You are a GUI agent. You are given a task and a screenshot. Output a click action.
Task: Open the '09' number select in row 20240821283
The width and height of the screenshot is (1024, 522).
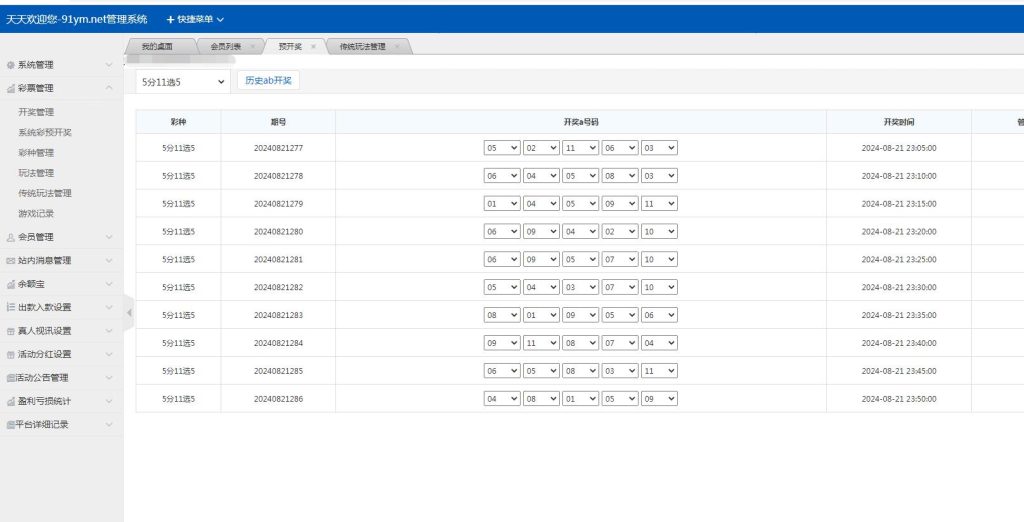click(580, 315)
